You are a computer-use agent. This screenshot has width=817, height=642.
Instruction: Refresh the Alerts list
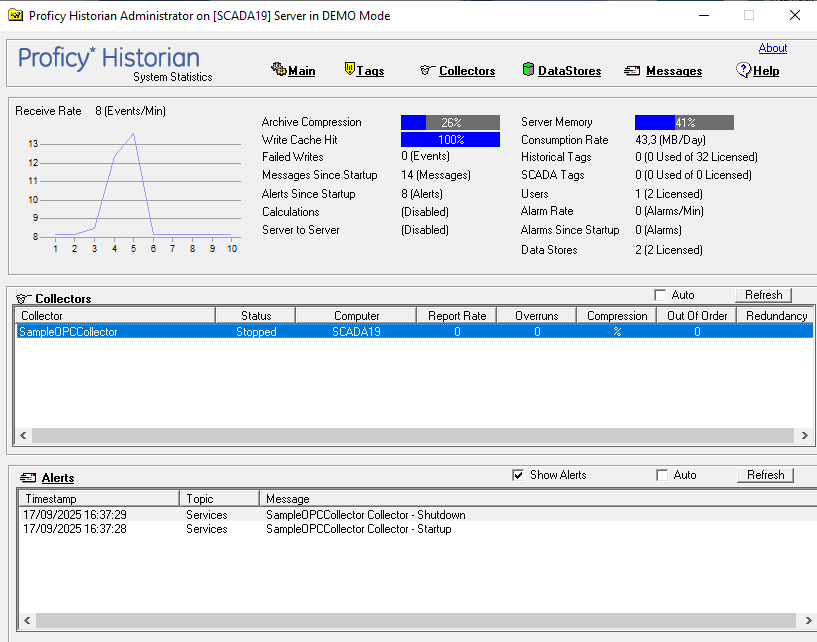[x=765, y=475]
